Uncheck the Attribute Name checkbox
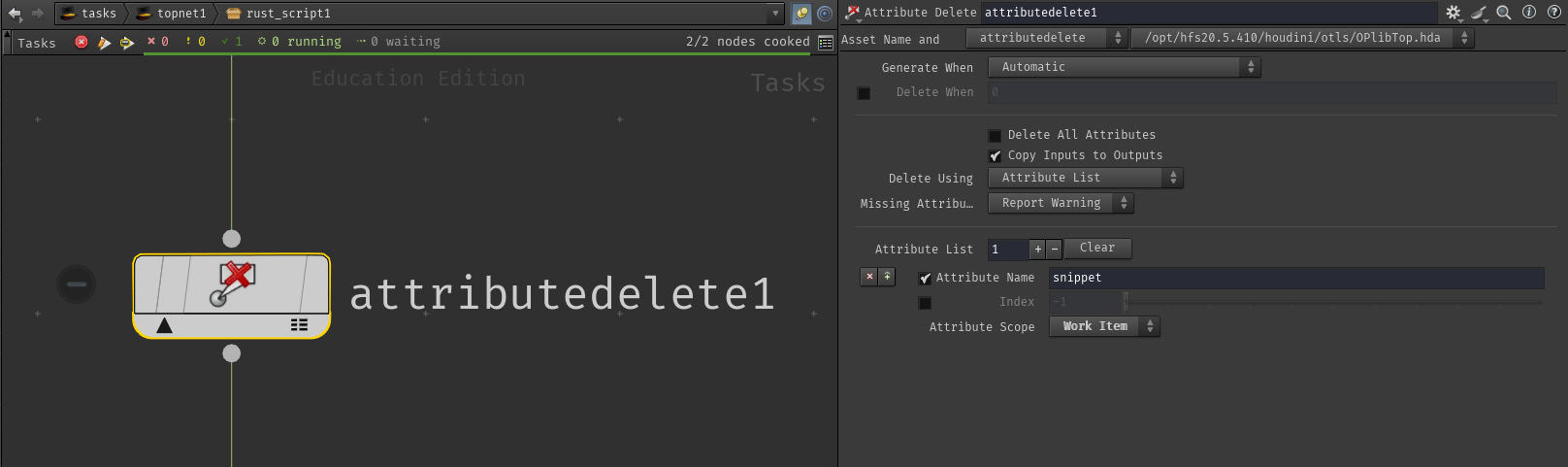Image resolution: width=1568 pixels, height=467 pixels. pos(925,279)
